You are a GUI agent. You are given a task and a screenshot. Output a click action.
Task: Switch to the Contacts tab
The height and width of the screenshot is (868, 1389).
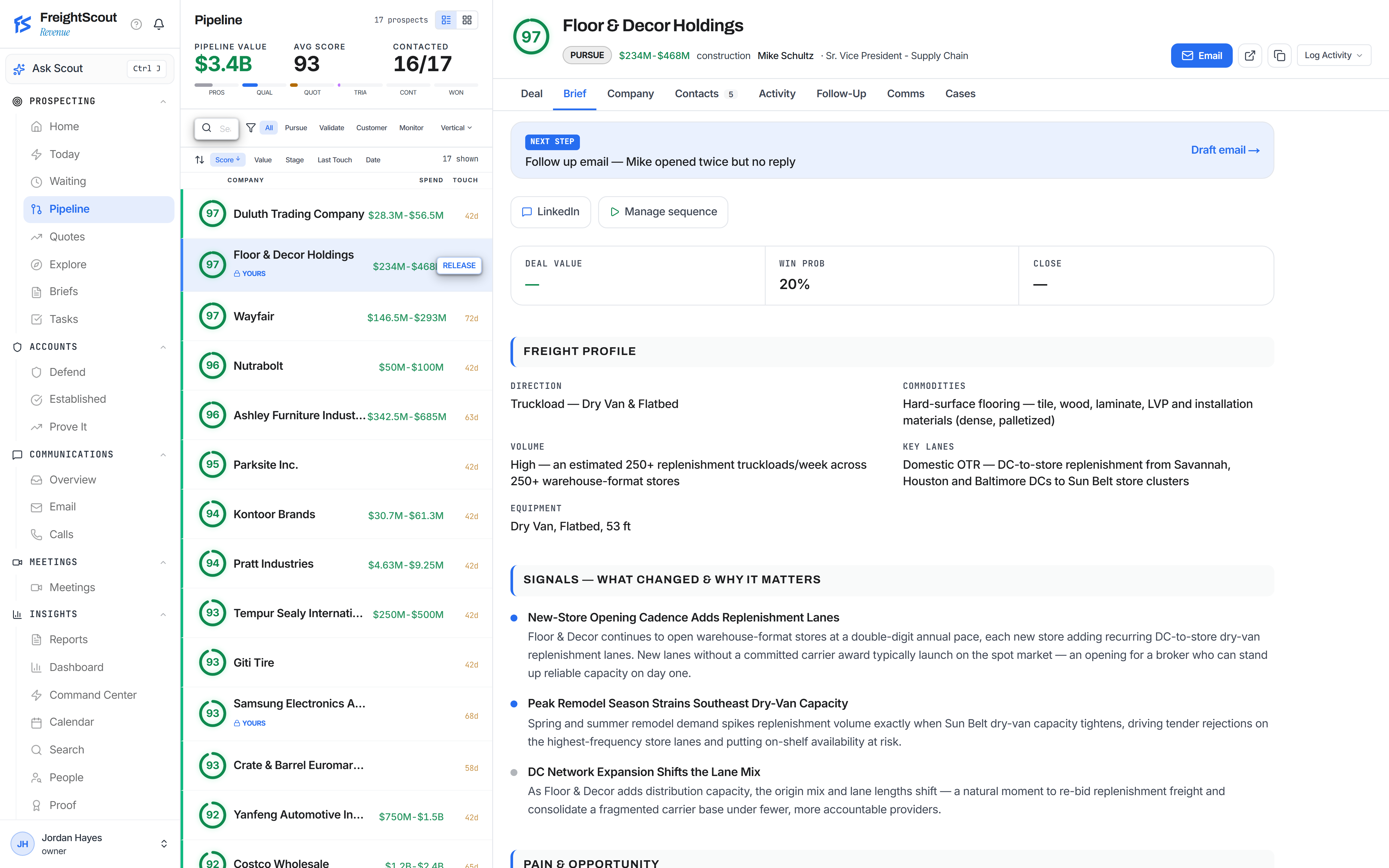(x=706, y=93)
